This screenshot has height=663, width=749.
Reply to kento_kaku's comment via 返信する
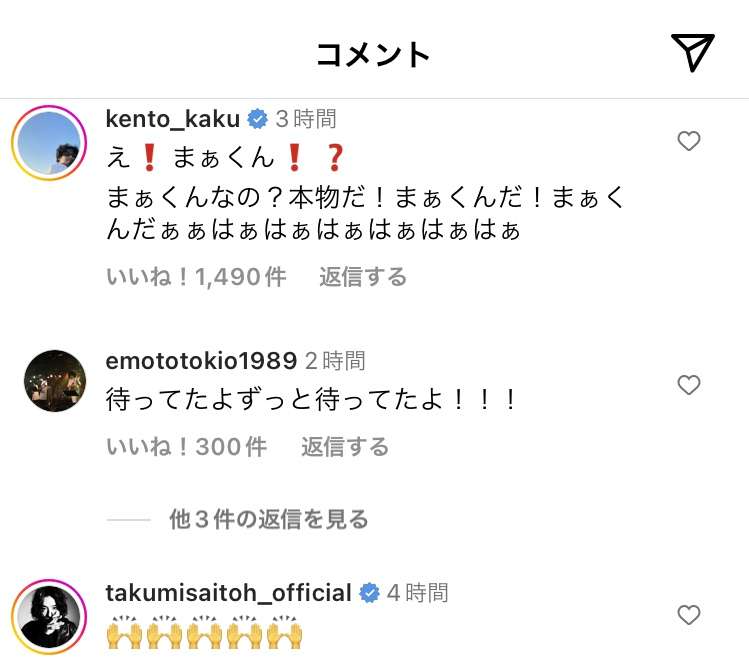tap(363, 277)
